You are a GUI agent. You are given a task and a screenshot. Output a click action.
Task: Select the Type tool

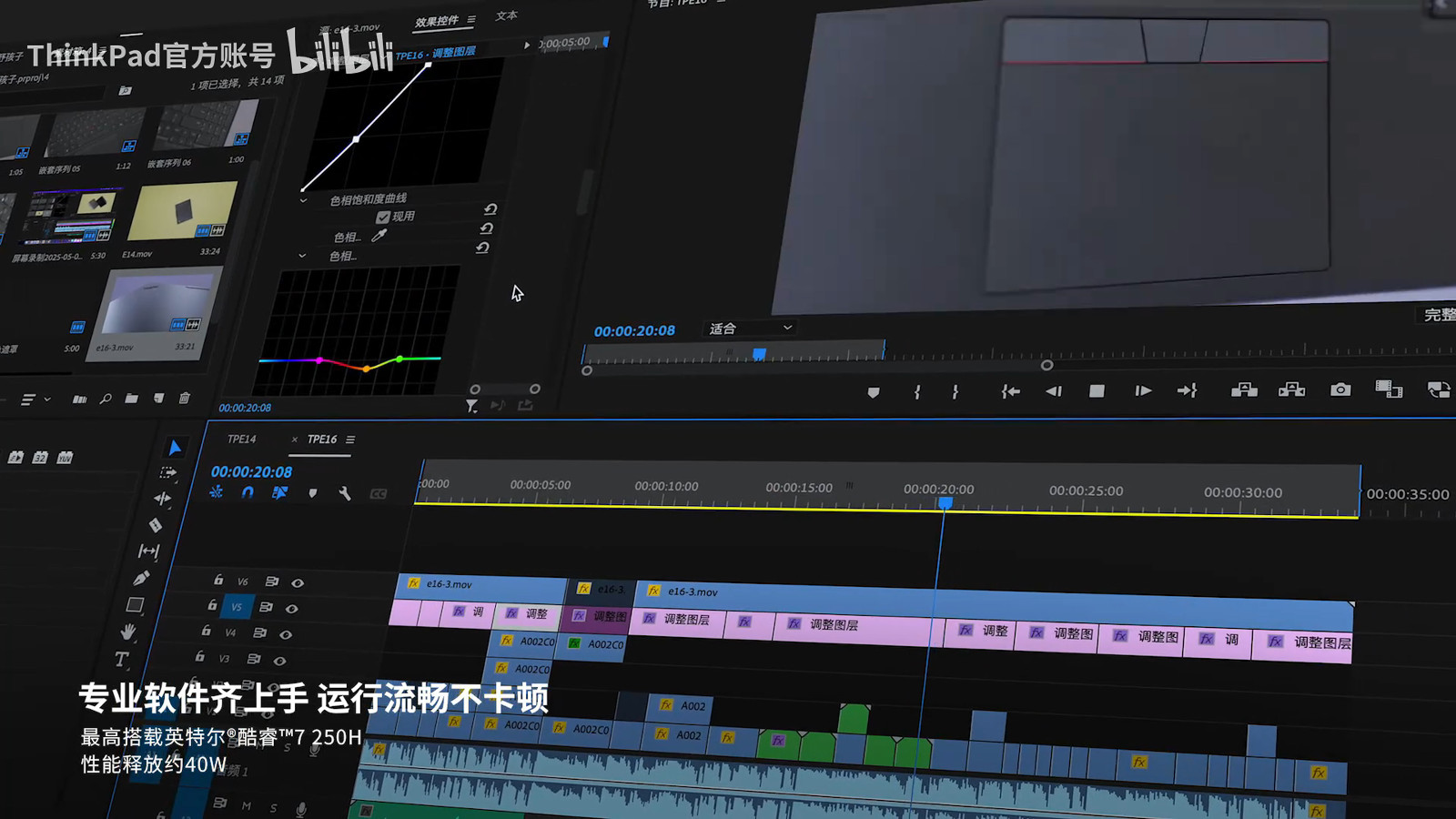coord(121,659)
